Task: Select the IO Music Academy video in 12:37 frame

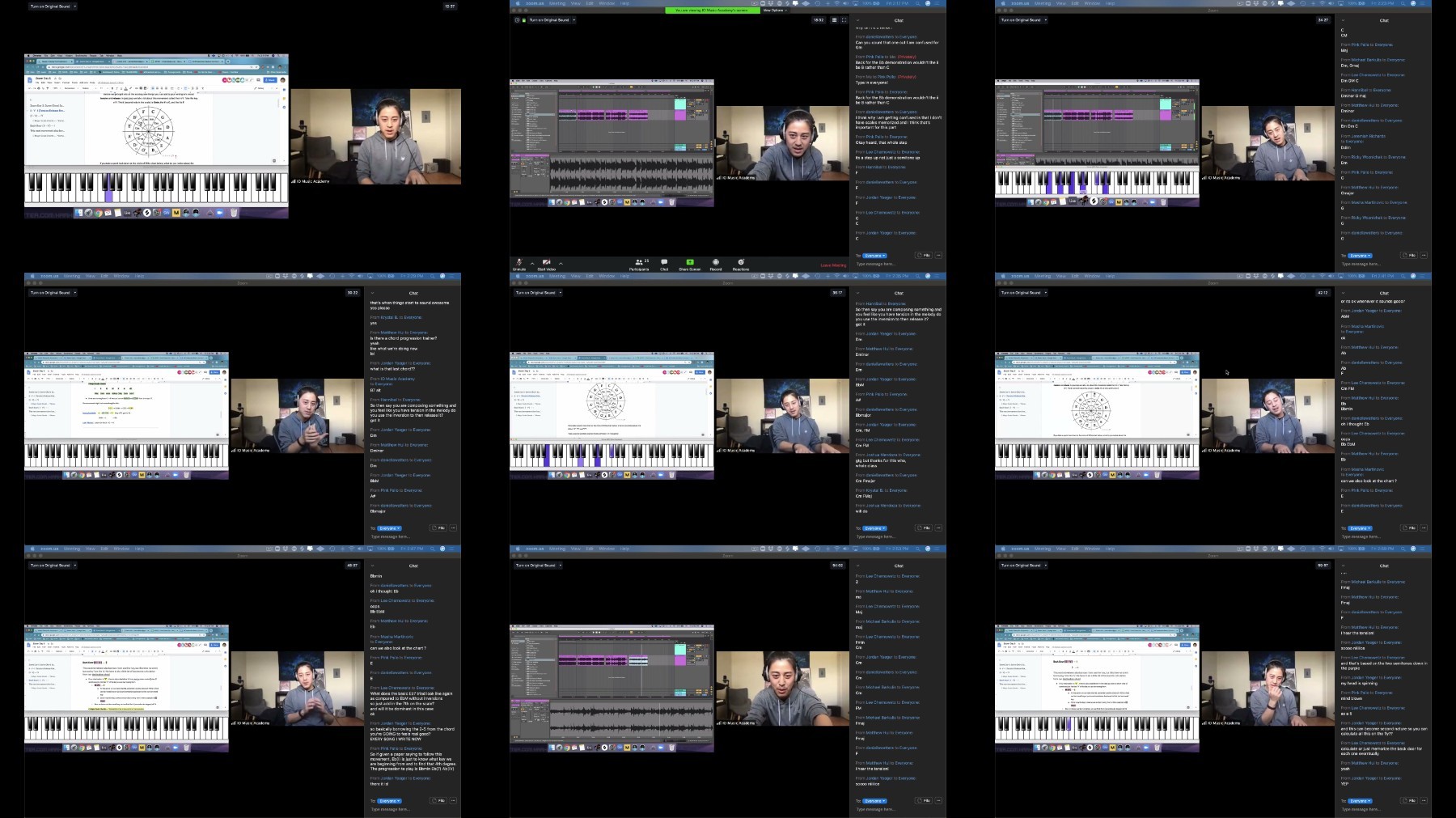Action: click(x=375, y=137)
